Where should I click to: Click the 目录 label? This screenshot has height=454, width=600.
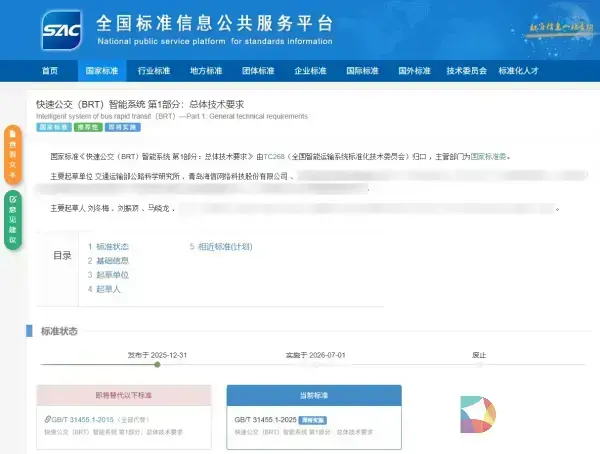pyautogui.click(x=62, y=256)
